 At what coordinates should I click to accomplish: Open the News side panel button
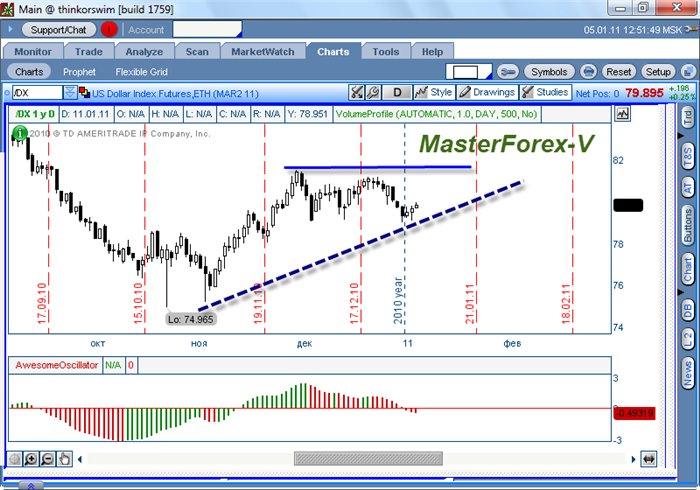688,374
